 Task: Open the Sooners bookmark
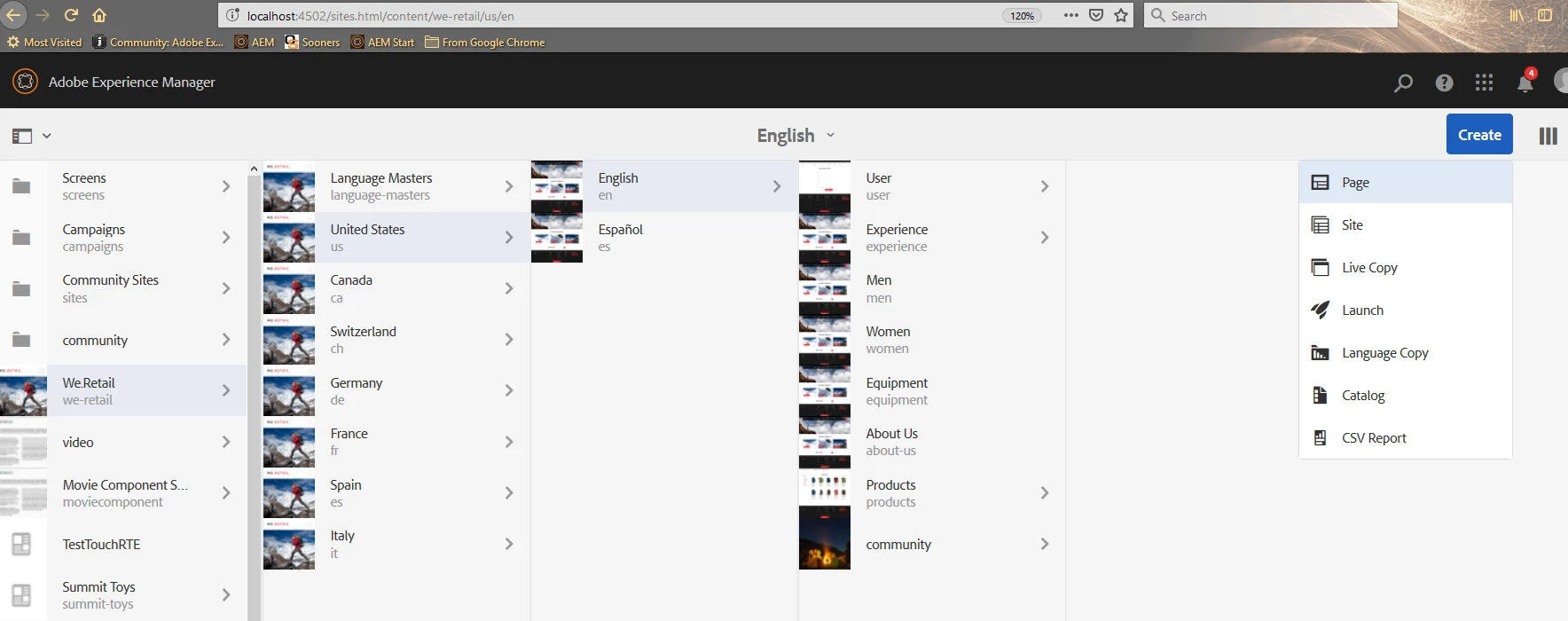pos(312,42)
